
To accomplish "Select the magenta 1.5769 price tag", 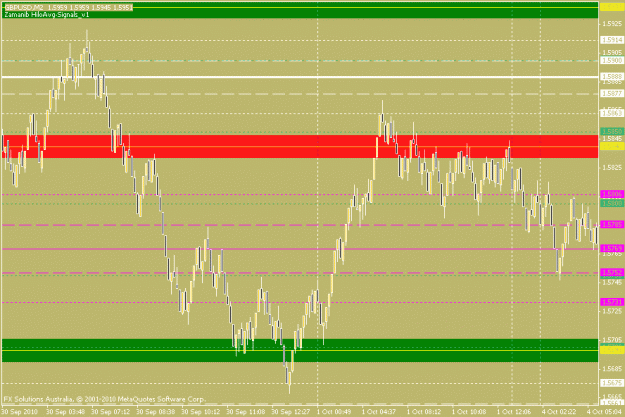I will (612, 248).
